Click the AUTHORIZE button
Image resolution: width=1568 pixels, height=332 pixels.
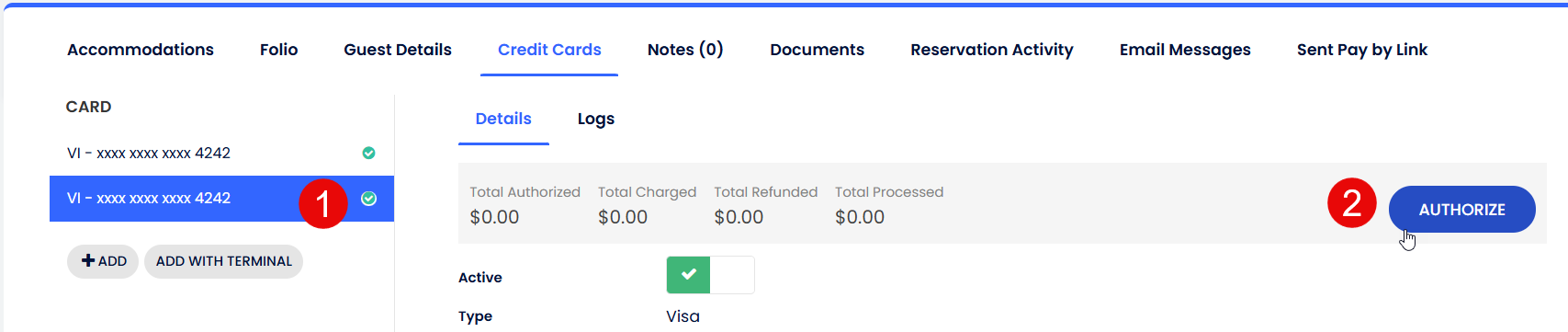click(1462, 210)
